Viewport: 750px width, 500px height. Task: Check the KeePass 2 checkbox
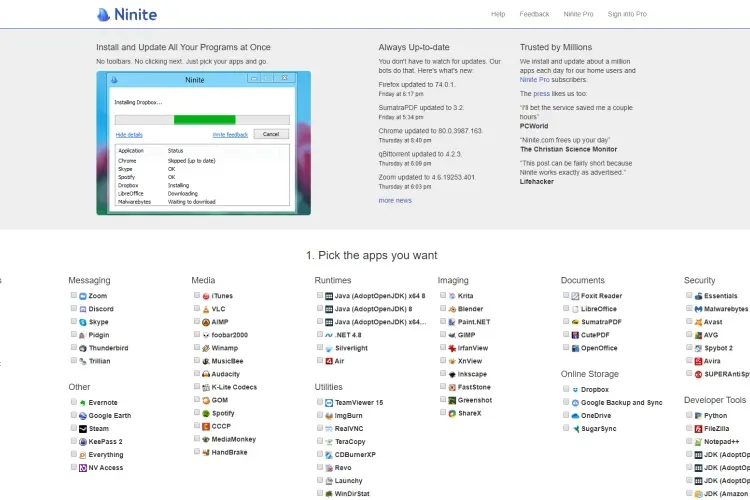click(x=74, y=441)
